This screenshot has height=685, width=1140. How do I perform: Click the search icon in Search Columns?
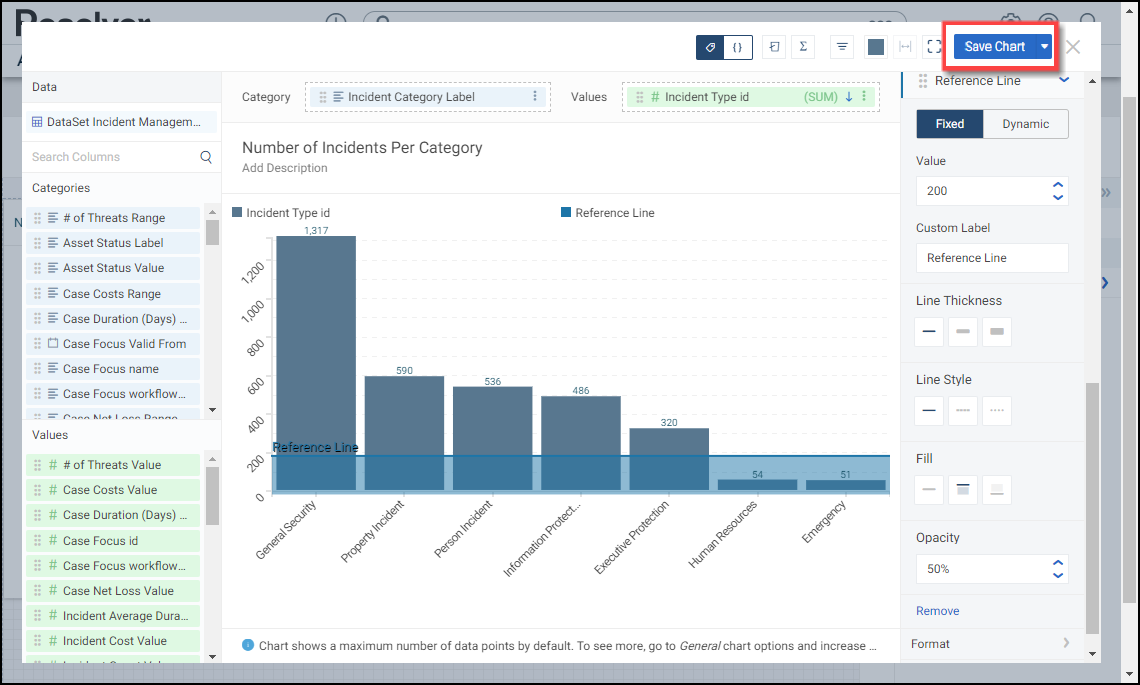(206, 157)
